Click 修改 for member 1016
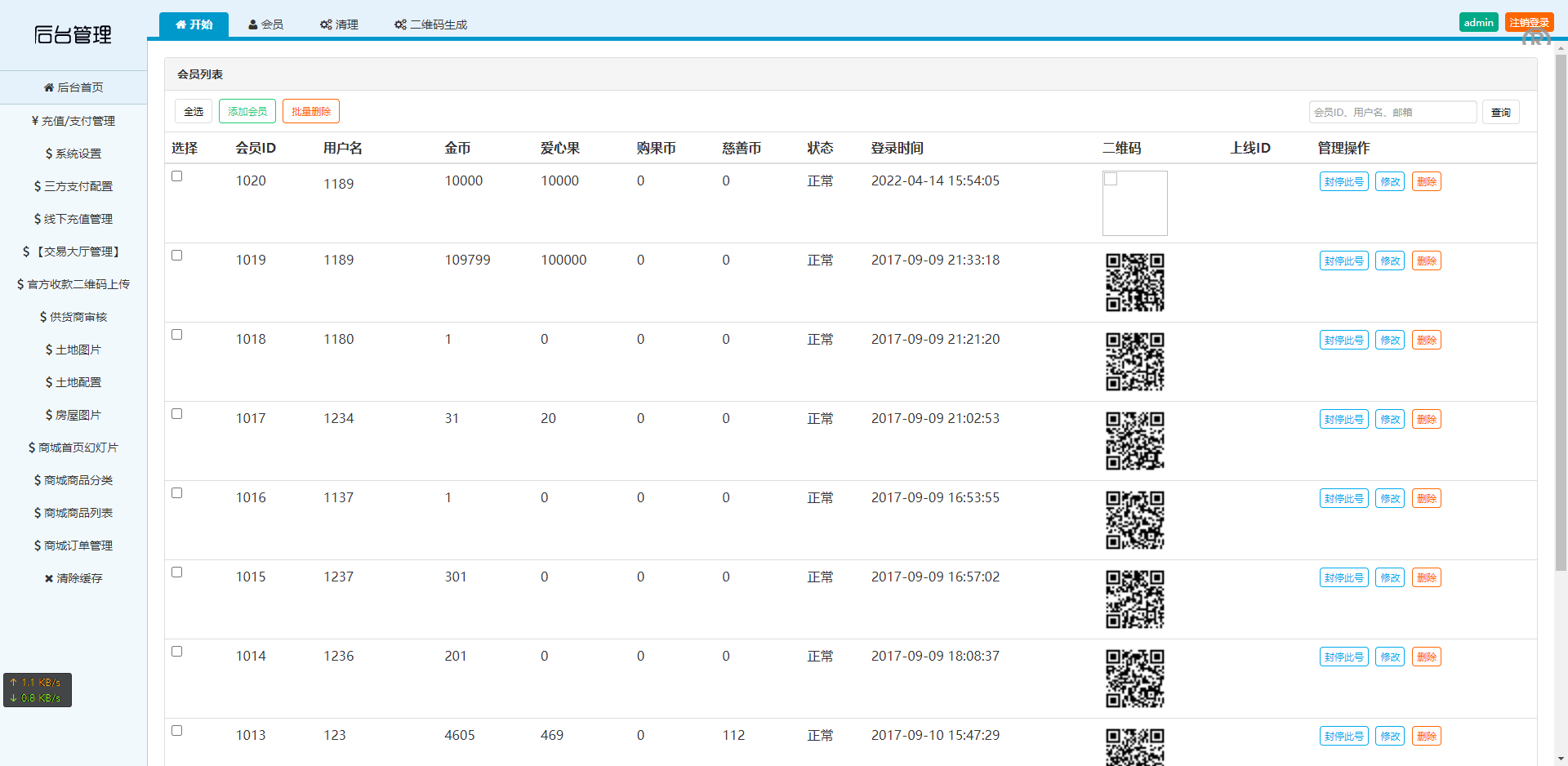 [1389, 499]
